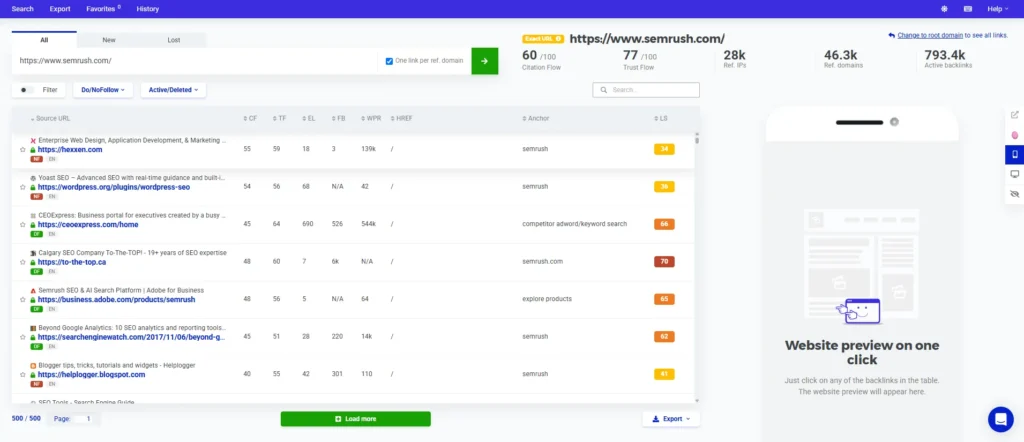Open the Do/NoFollow dropdown
Viewport: 1024px width, 442px height.
pos(103,90)
